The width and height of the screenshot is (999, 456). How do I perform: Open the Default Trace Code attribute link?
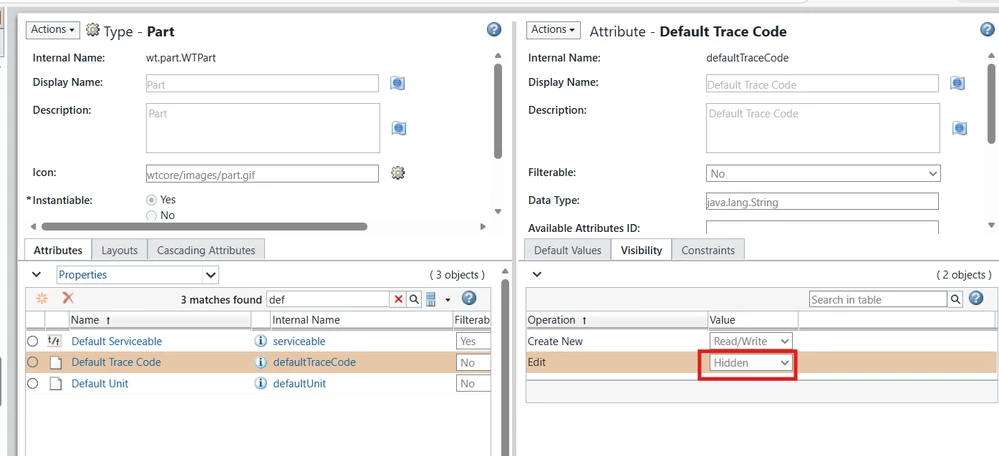coord(116,362)
